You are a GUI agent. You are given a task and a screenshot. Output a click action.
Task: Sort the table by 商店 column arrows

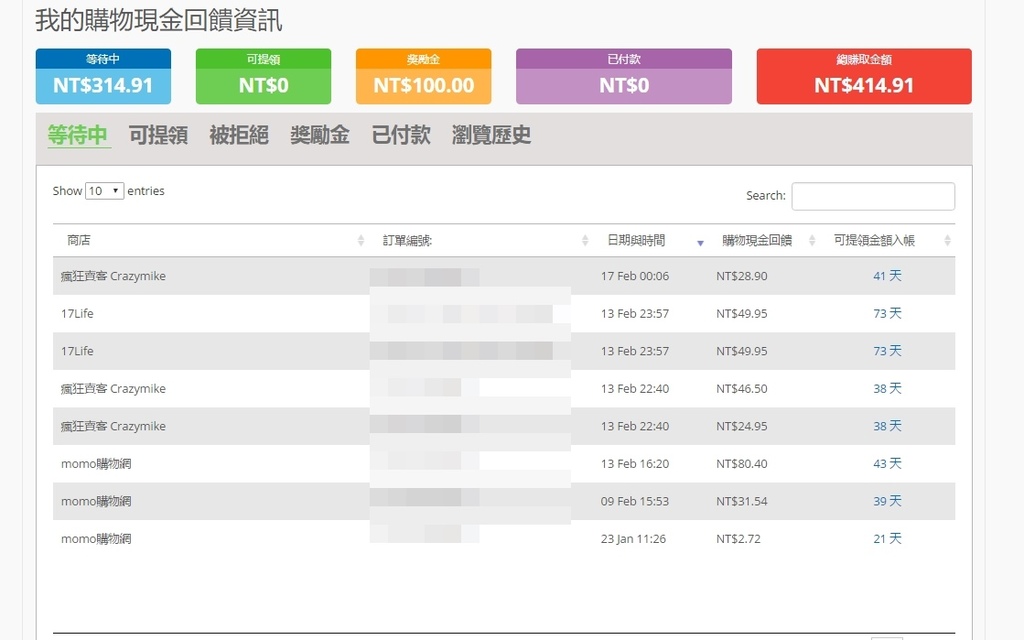[361, 241]
